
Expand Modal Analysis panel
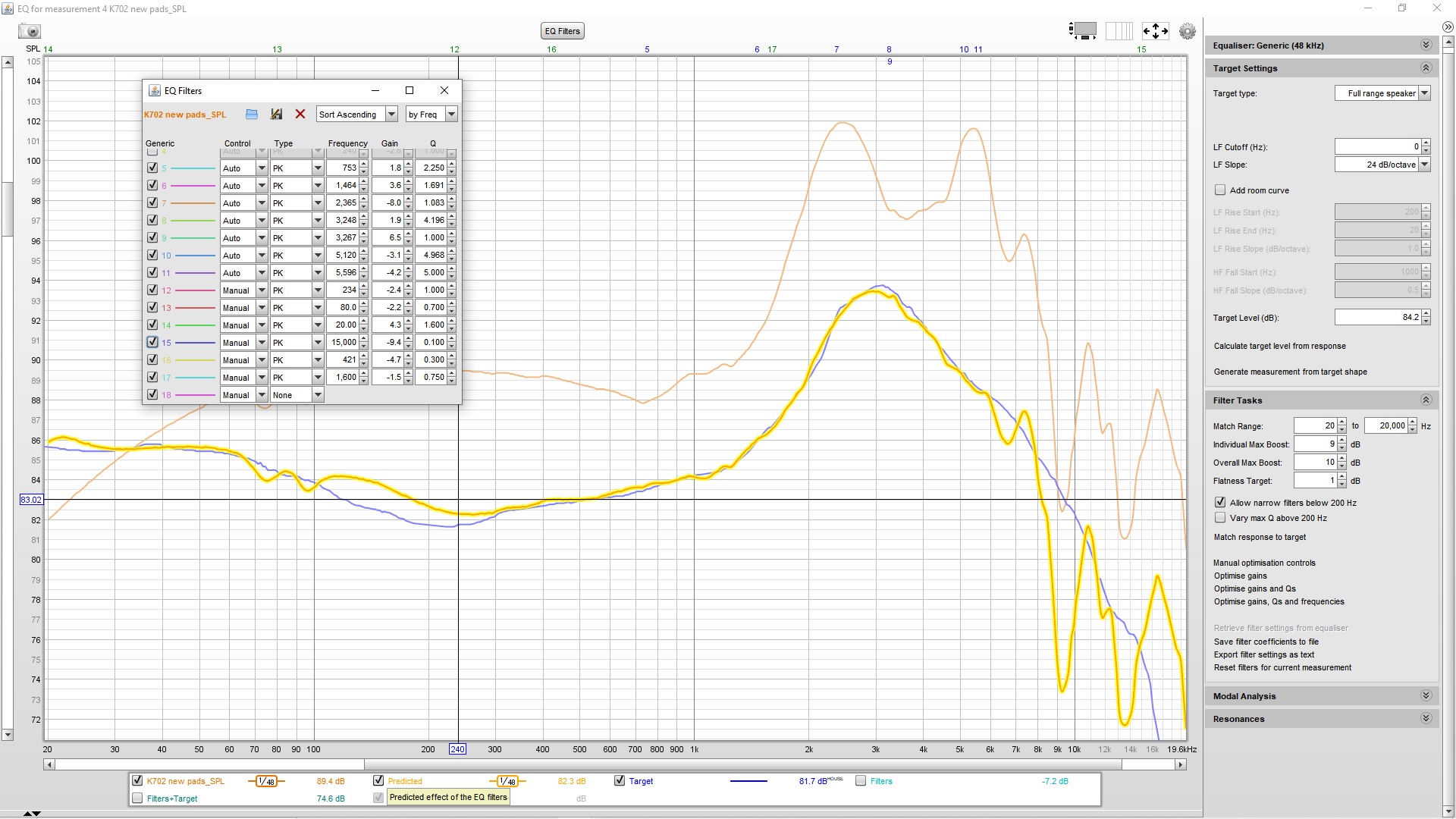click(x=1426, y=696)
